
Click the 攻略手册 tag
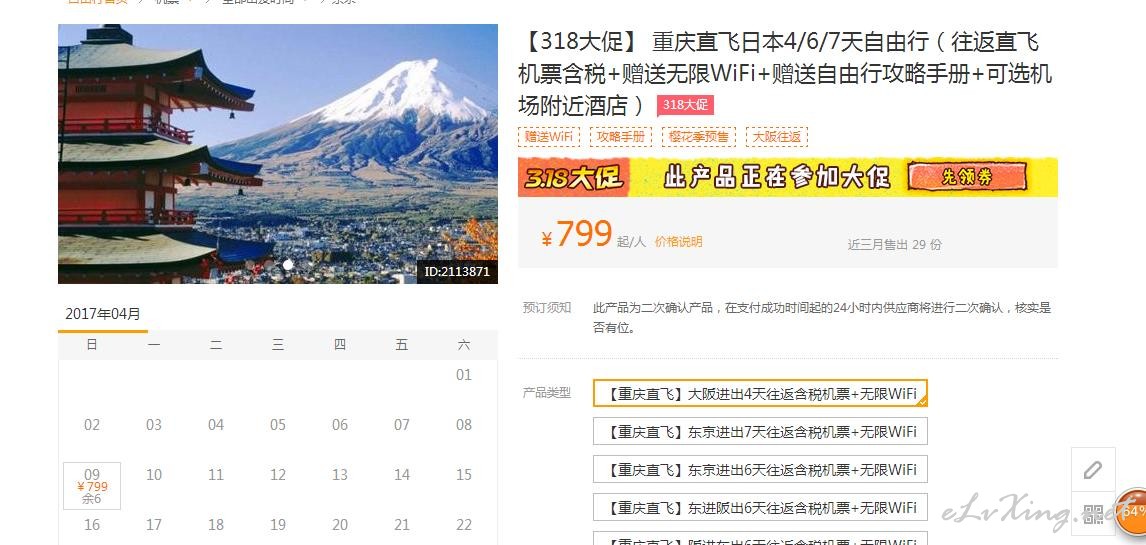pos(621,137)
